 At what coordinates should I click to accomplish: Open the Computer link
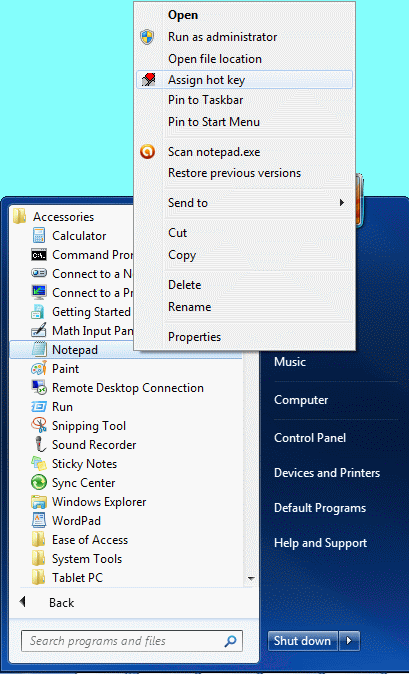pyautogui.click(x=301, y=400)
